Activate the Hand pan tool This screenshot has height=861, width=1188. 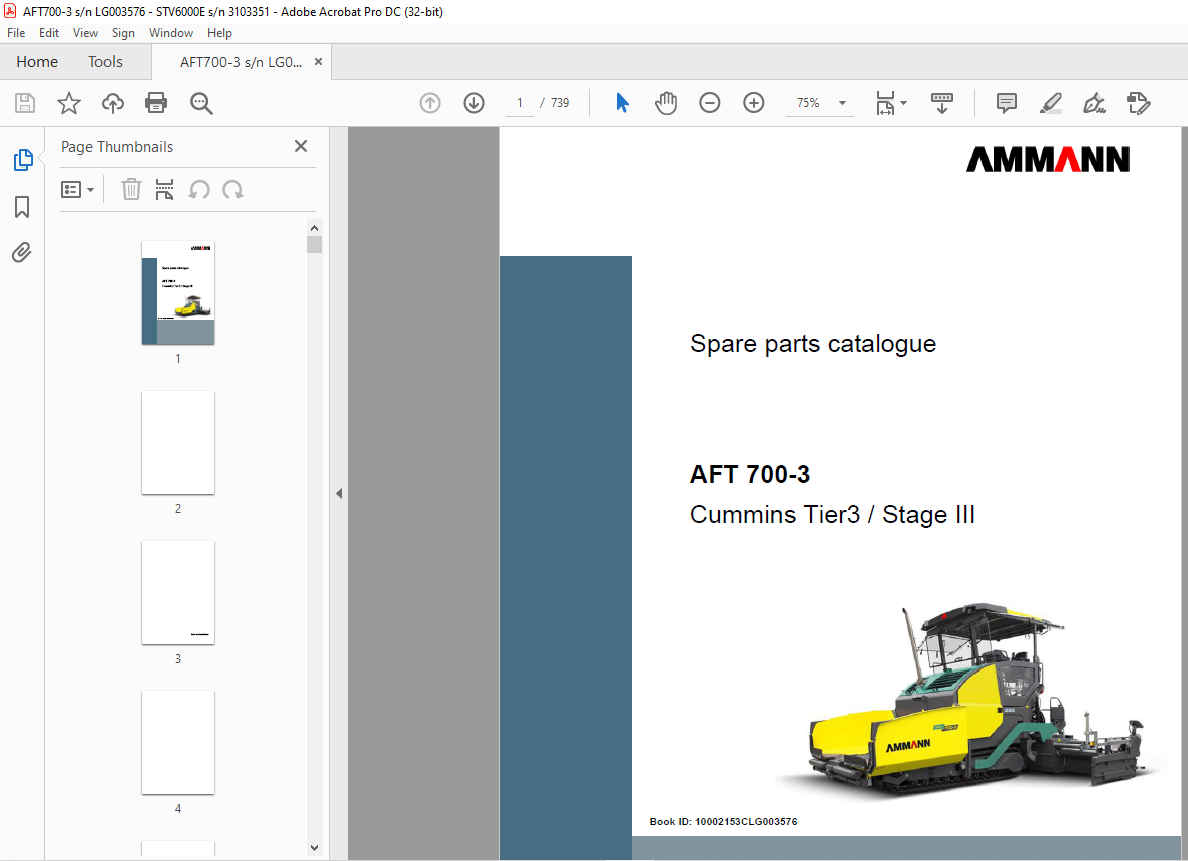666,103
